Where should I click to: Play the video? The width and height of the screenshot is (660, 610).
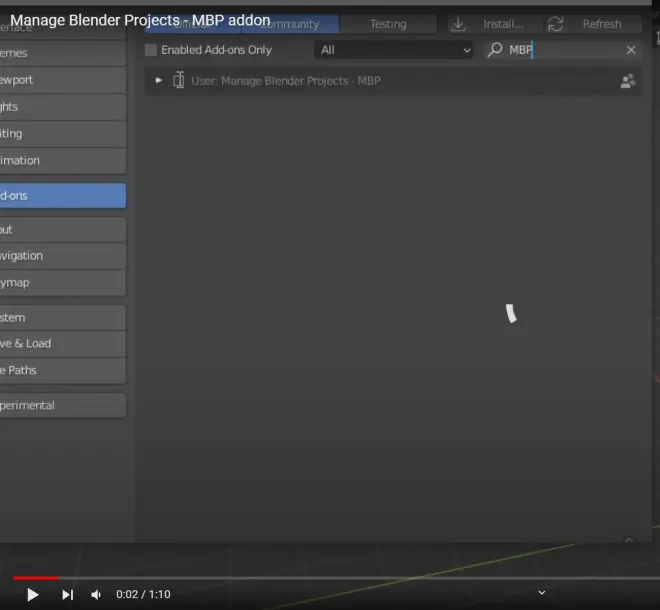33,594
